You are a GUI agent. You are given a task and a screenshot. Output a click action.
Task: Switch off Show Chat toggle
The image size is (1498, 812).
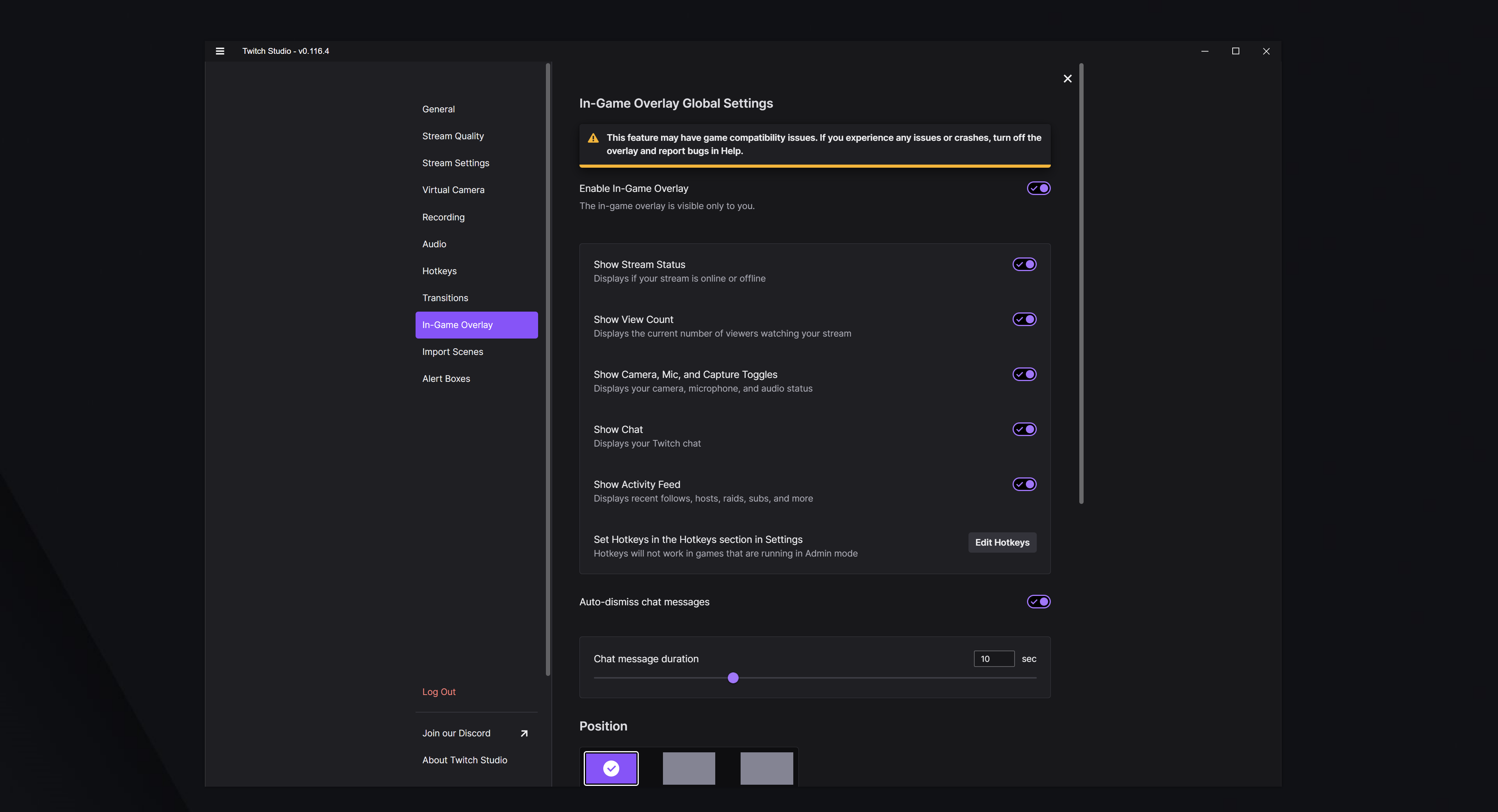pos(1025,429)
